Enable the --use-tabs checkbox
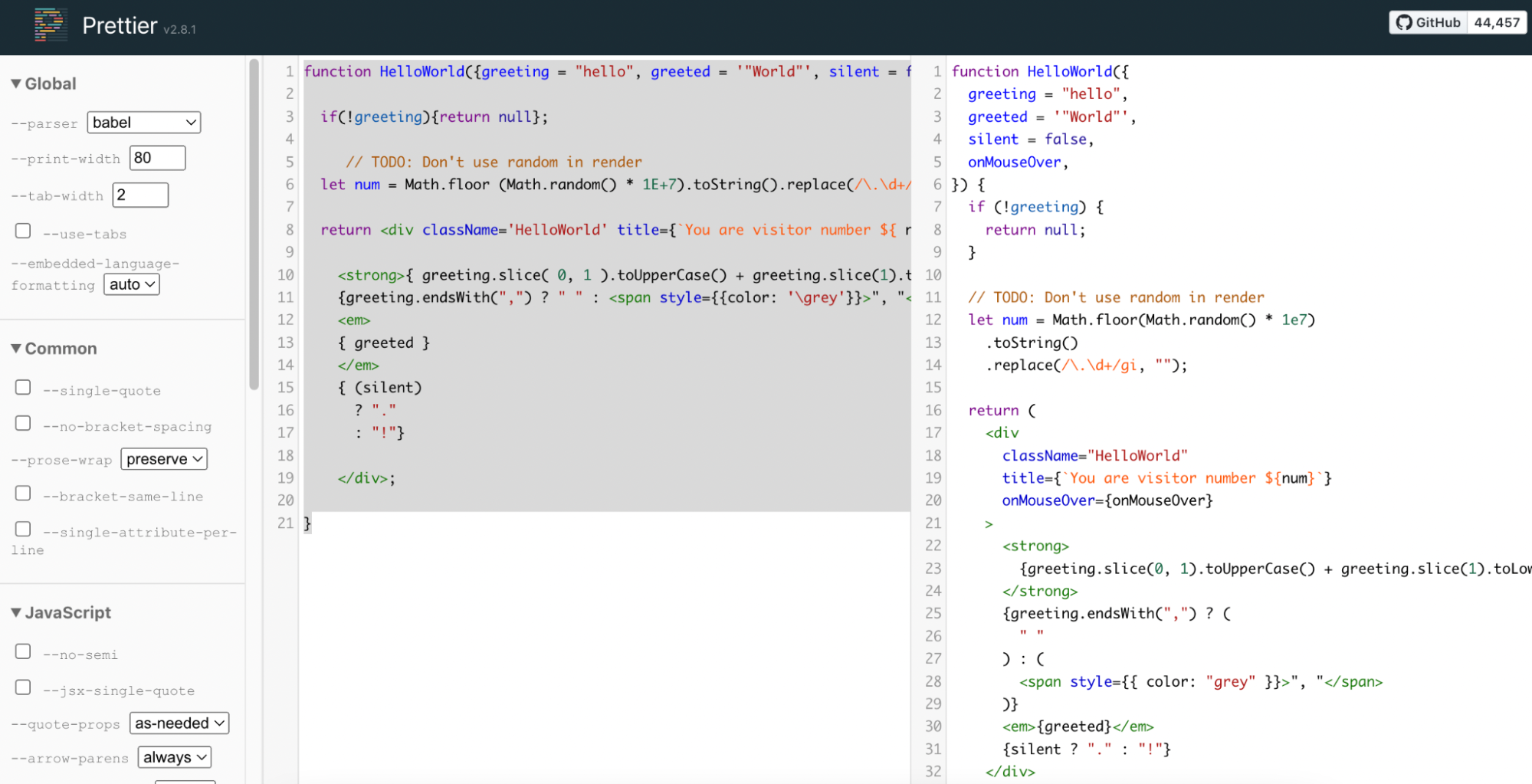 (x=23, y=231)
